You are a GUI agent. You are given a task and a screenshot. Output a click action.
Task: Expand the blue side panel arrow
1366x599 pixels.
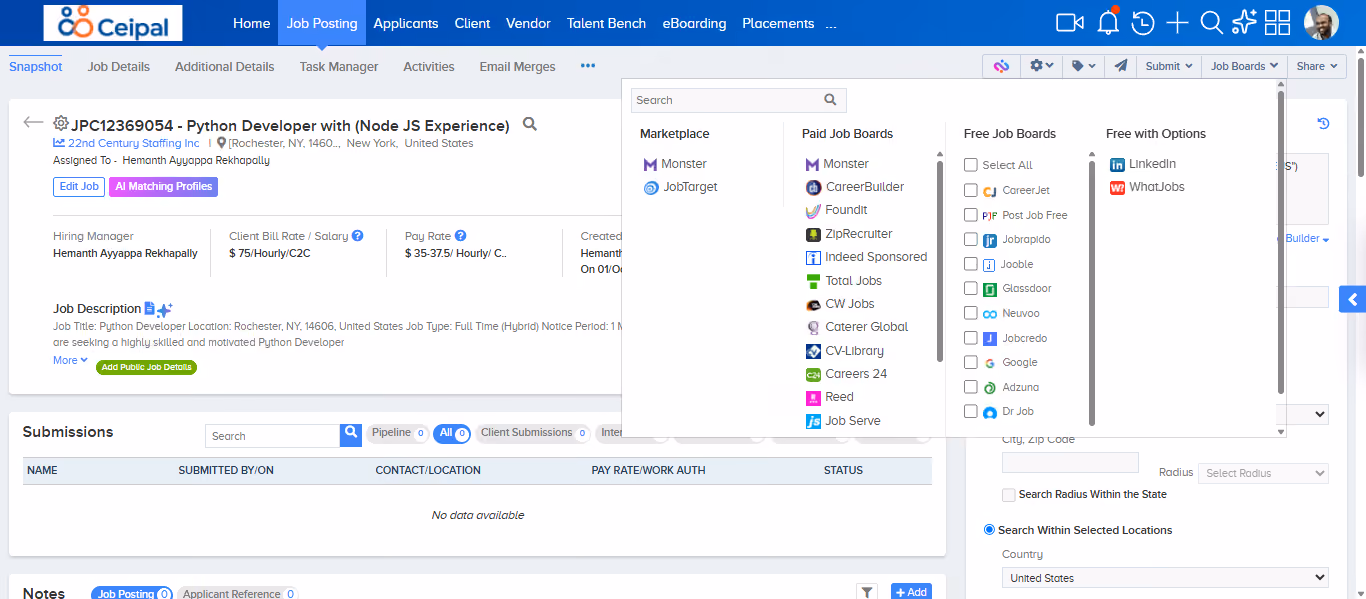pos(1352,299)
